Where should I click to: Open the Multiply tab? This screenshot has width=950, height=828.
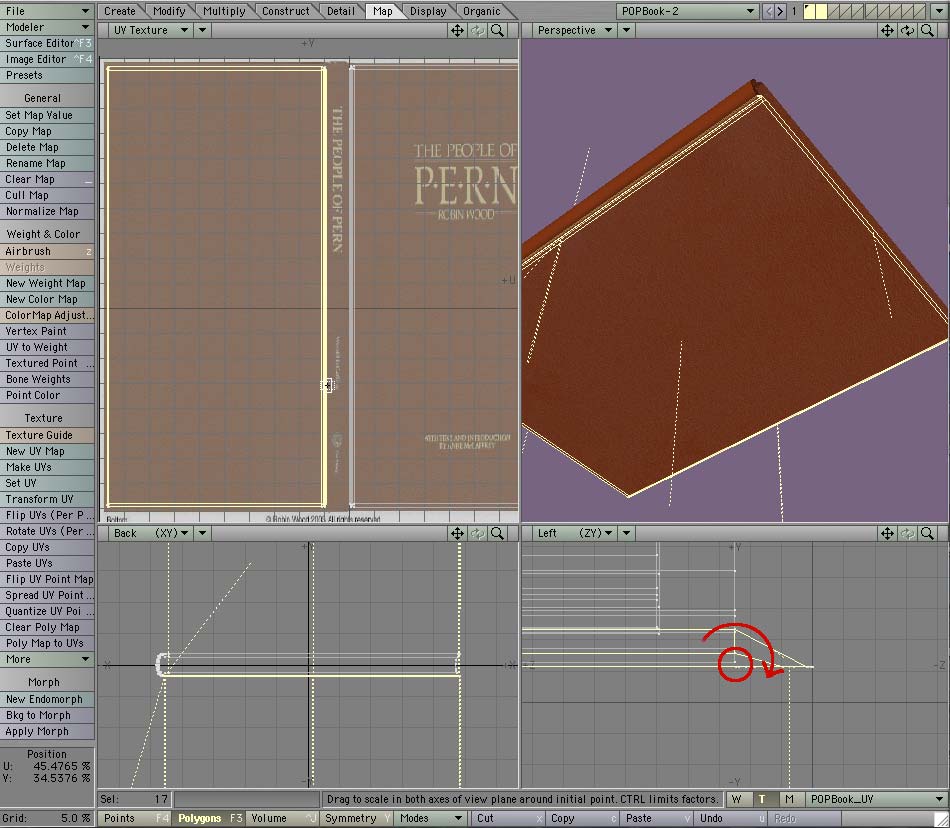pos(224,11)
